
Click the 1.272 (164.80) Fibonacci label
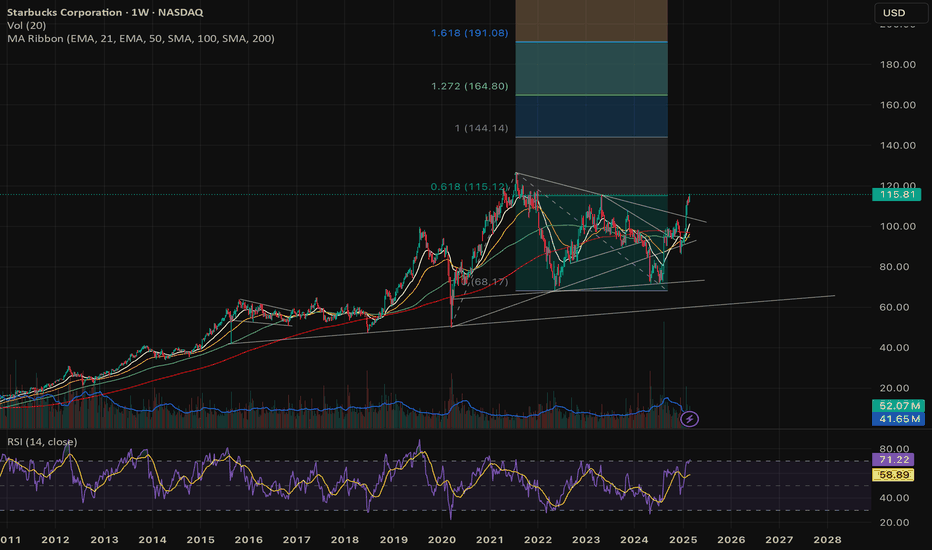(x=470, y=86)
